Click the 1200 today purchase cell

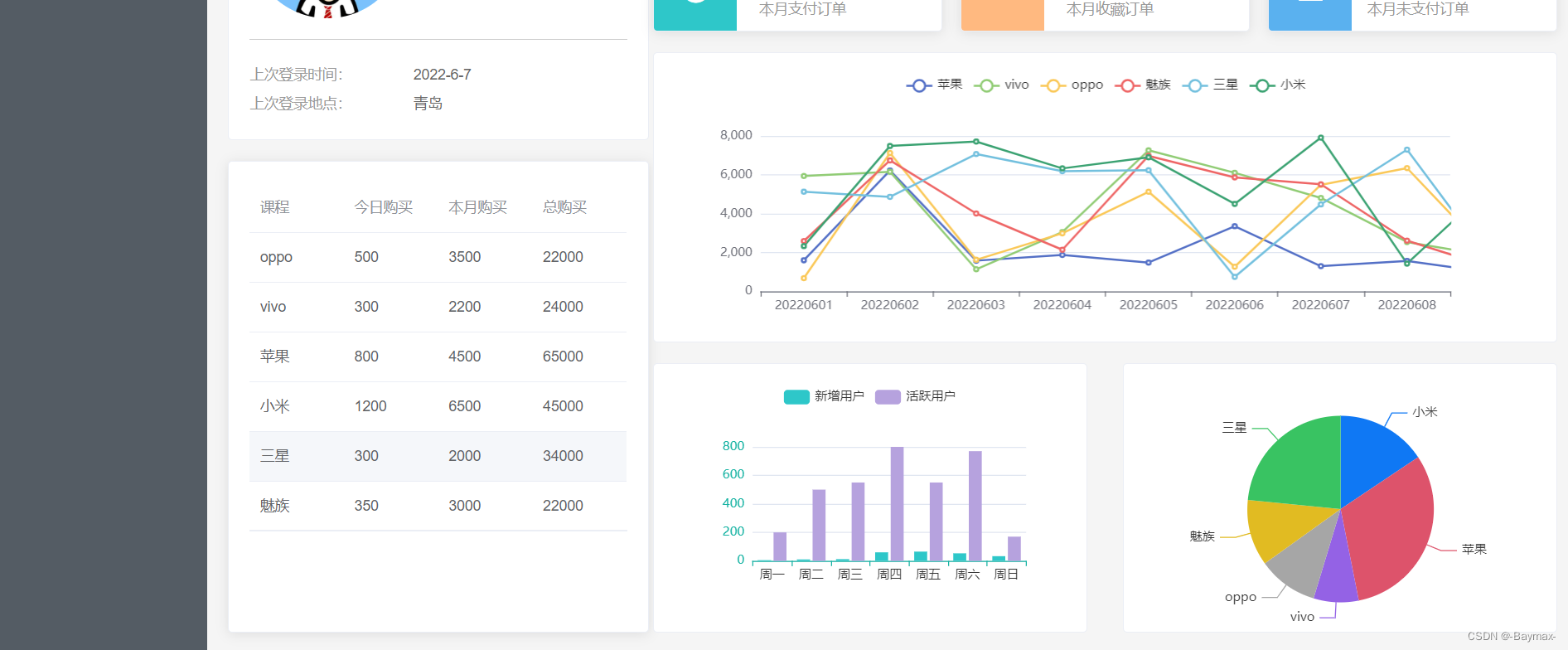[x=370, y=406]
